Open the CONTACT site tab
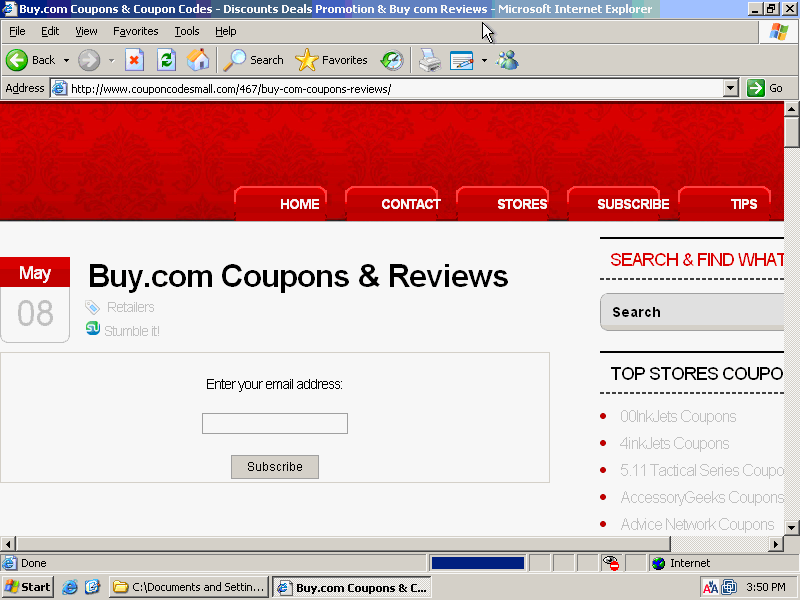 pos(392,204)
